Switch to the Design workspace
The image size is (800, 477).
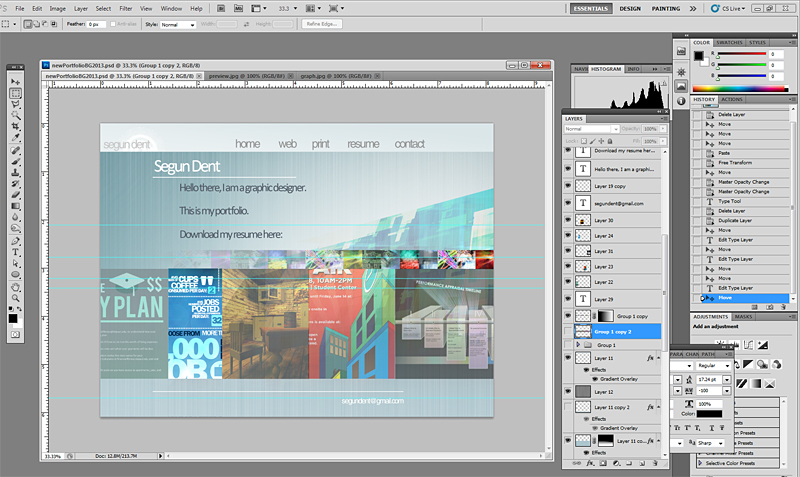[x=630, y=9]
